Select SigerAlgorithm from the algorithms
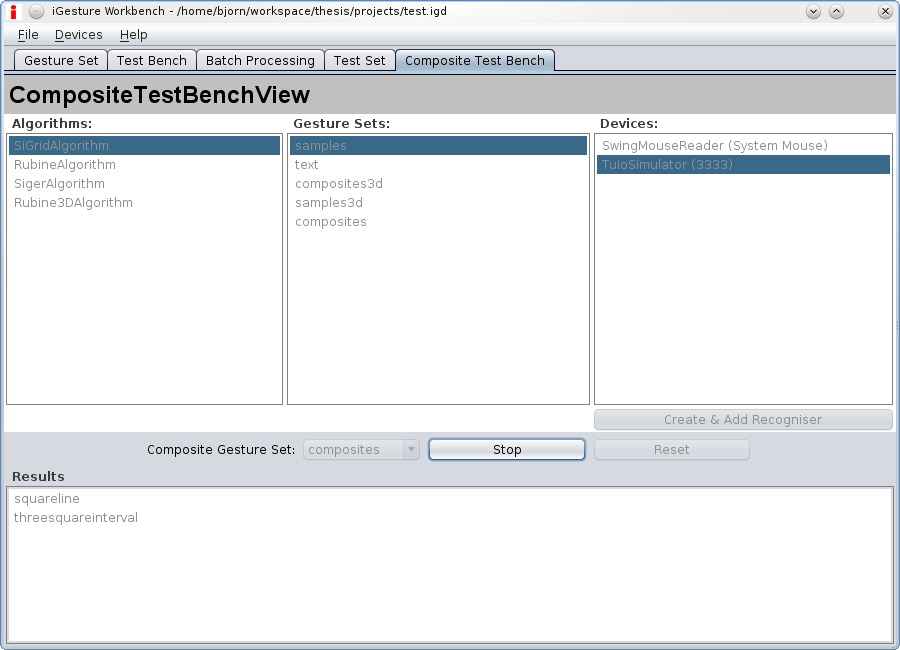This screenshot has height=650, width=900. (59, 184)
